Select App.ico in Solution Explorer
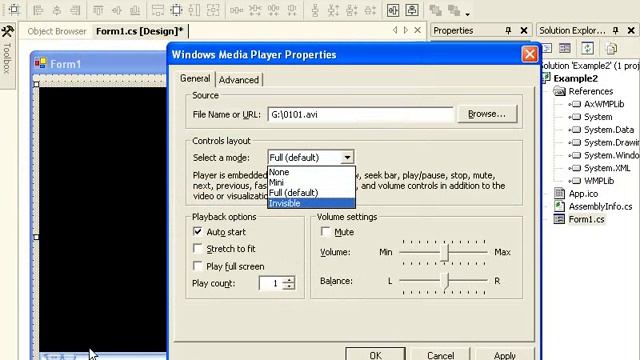This screenshot has height=360, width=640. click(x=583, y=193)
